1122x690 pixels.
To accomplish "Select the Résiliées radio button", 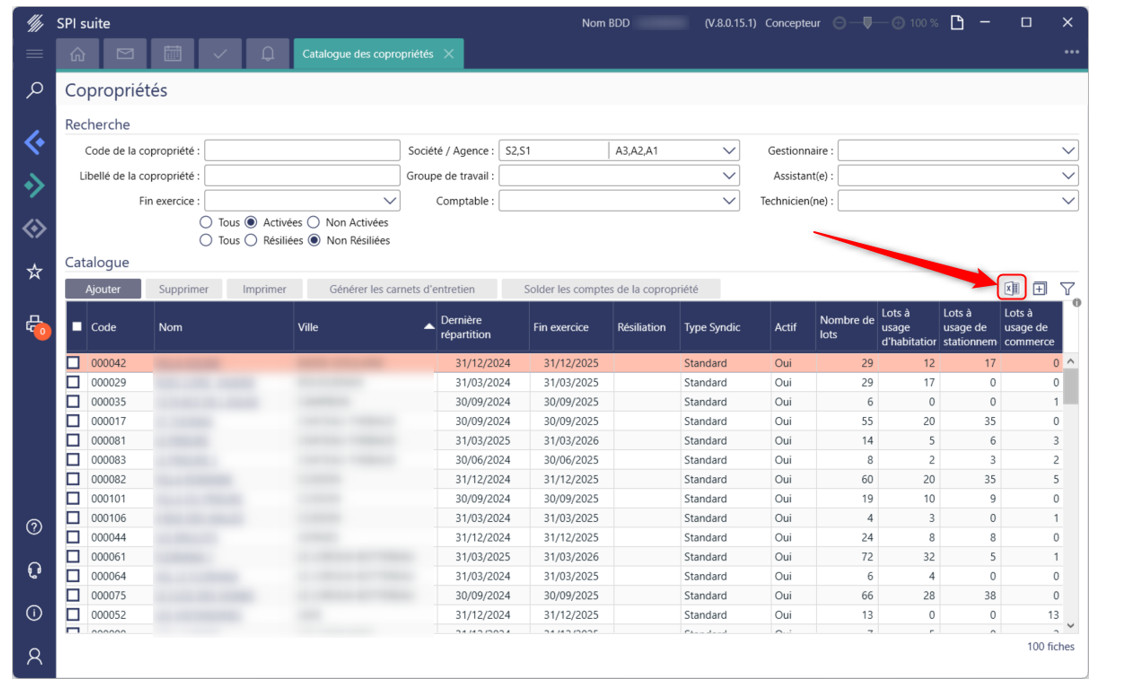I will coord(251,241).
